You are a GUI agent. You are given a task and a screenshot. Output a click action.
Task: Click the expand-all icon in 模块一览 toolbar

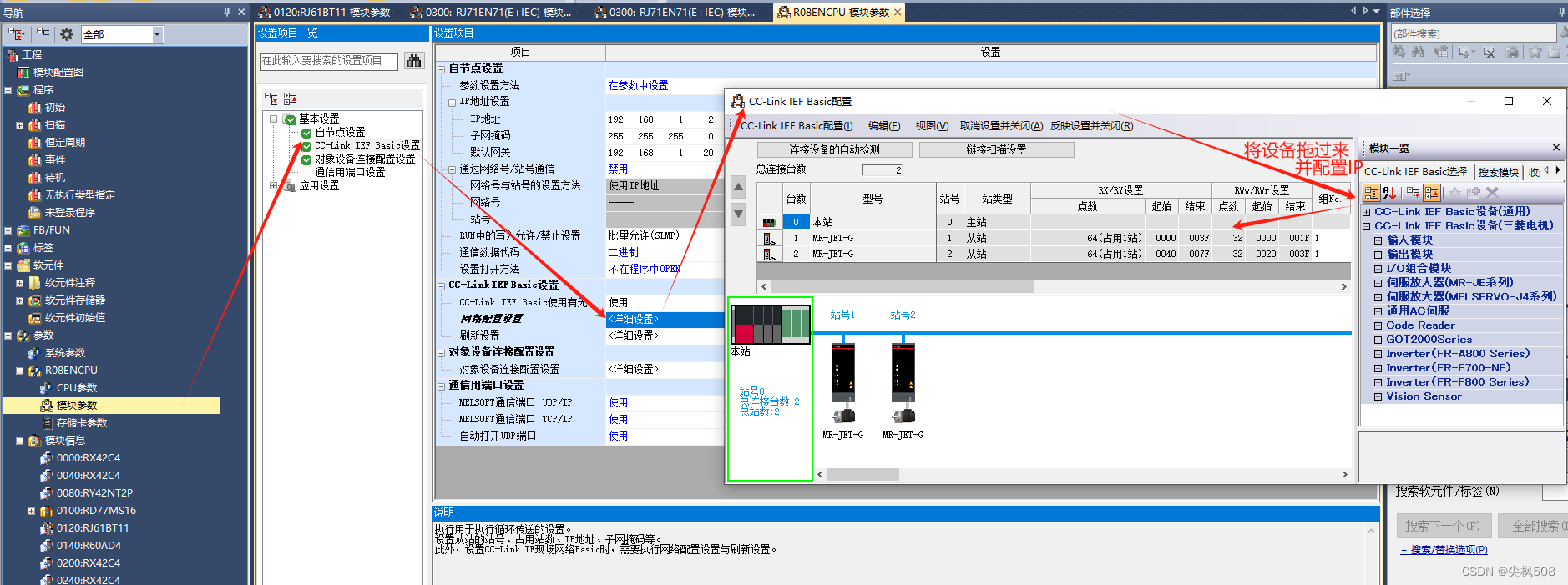click(x=1414, y=194)
